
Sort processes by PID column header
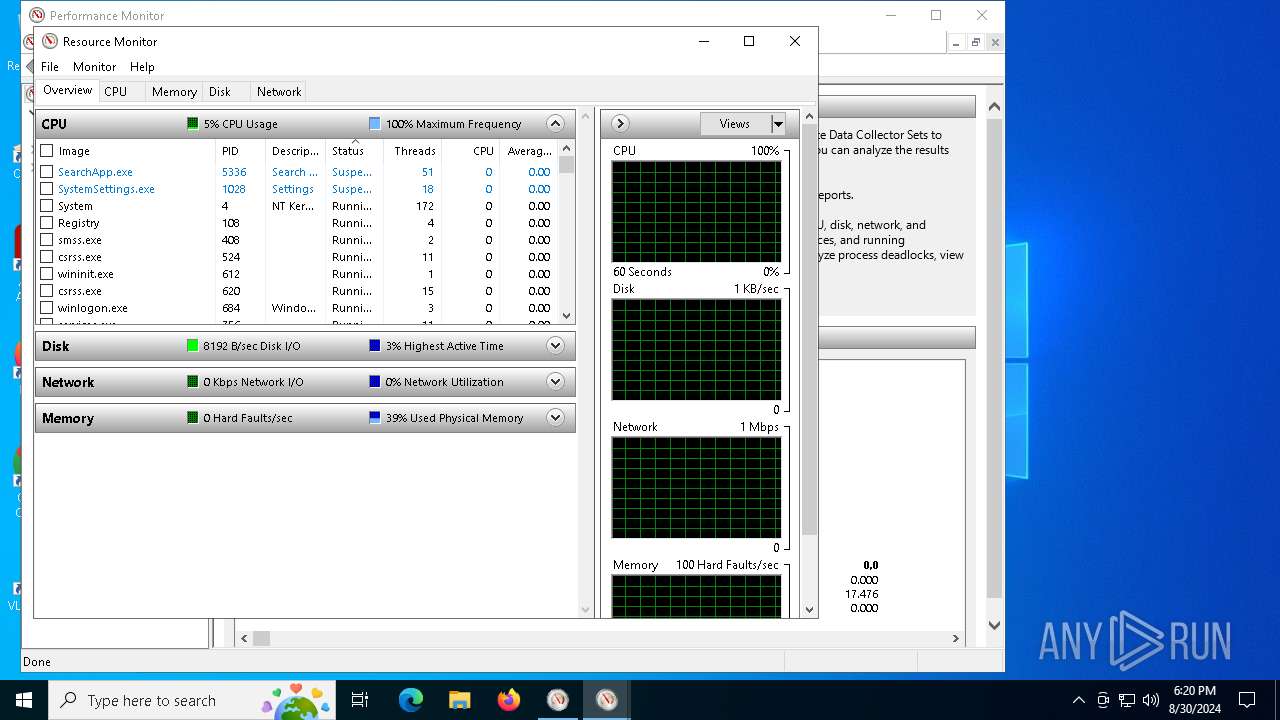[240, 151]
